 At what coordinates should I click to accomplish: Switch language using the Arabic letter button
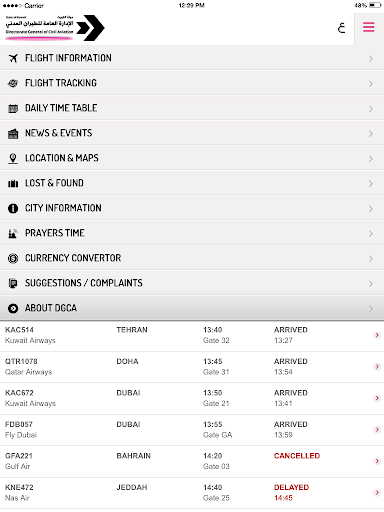click(x=341, y=28)
